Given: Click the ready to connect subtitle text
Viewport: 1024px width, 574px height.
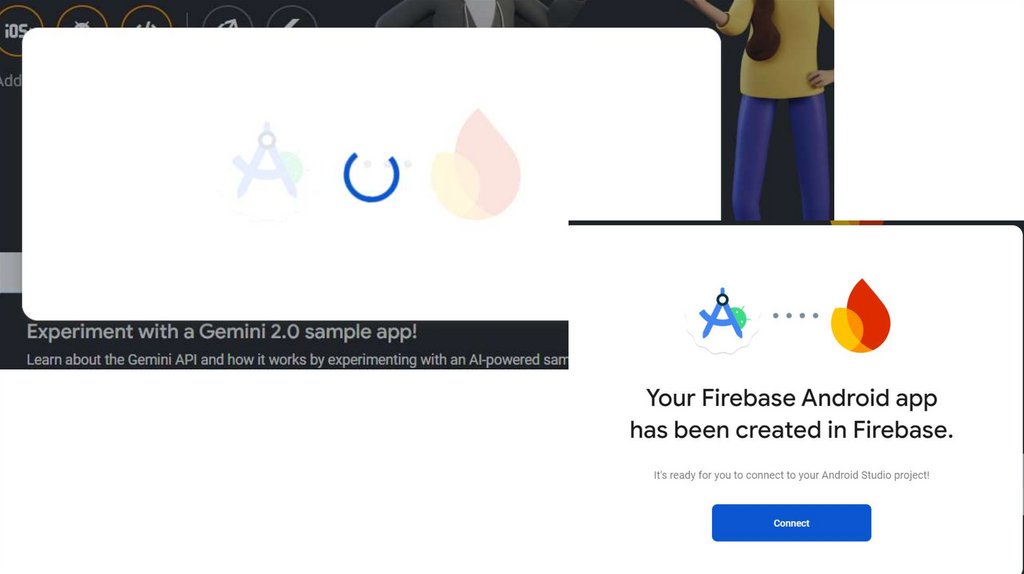Looking at the screenshot, I should point(791,475).
